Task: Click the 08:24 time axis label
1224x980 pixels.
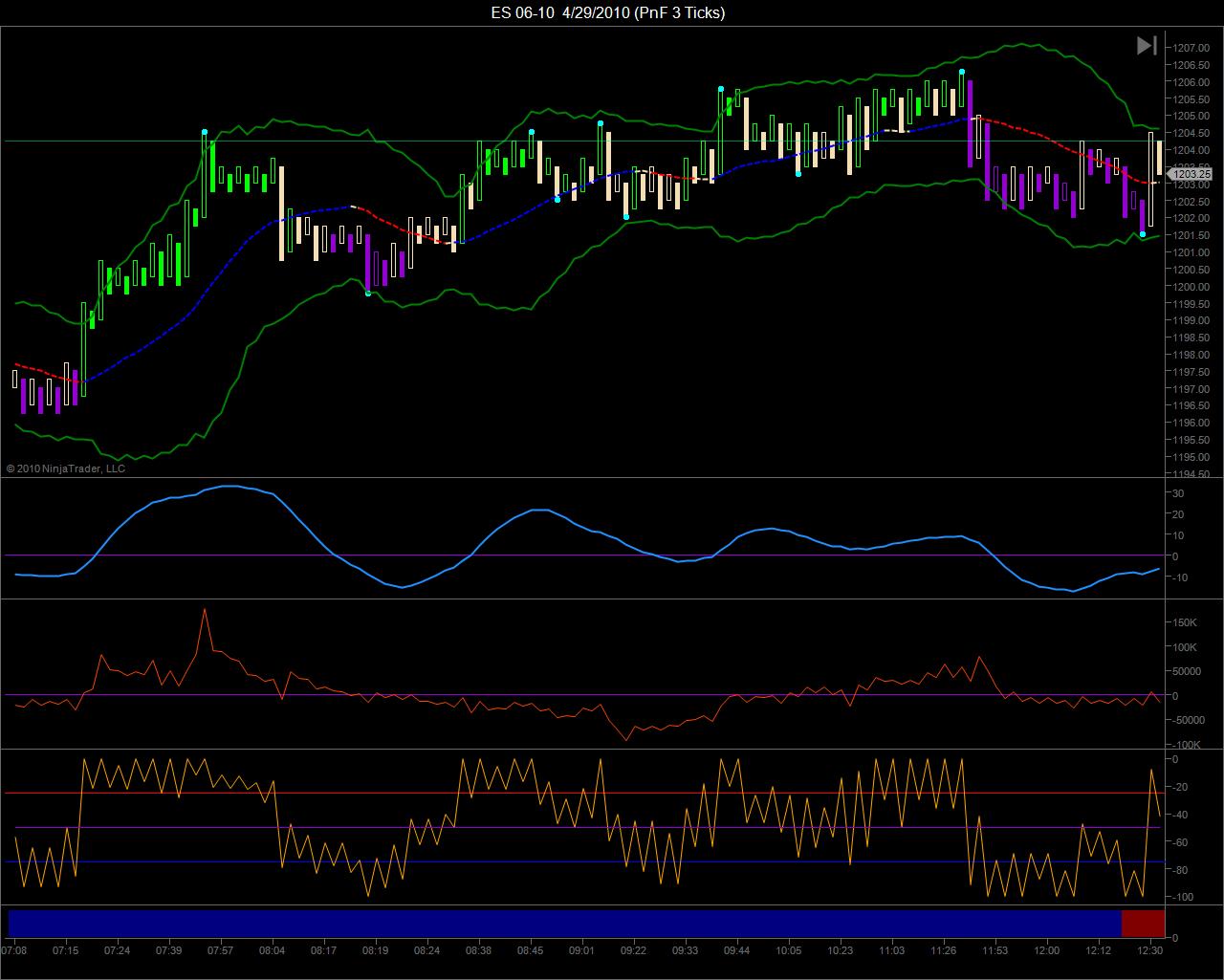Action: [427, 950]
